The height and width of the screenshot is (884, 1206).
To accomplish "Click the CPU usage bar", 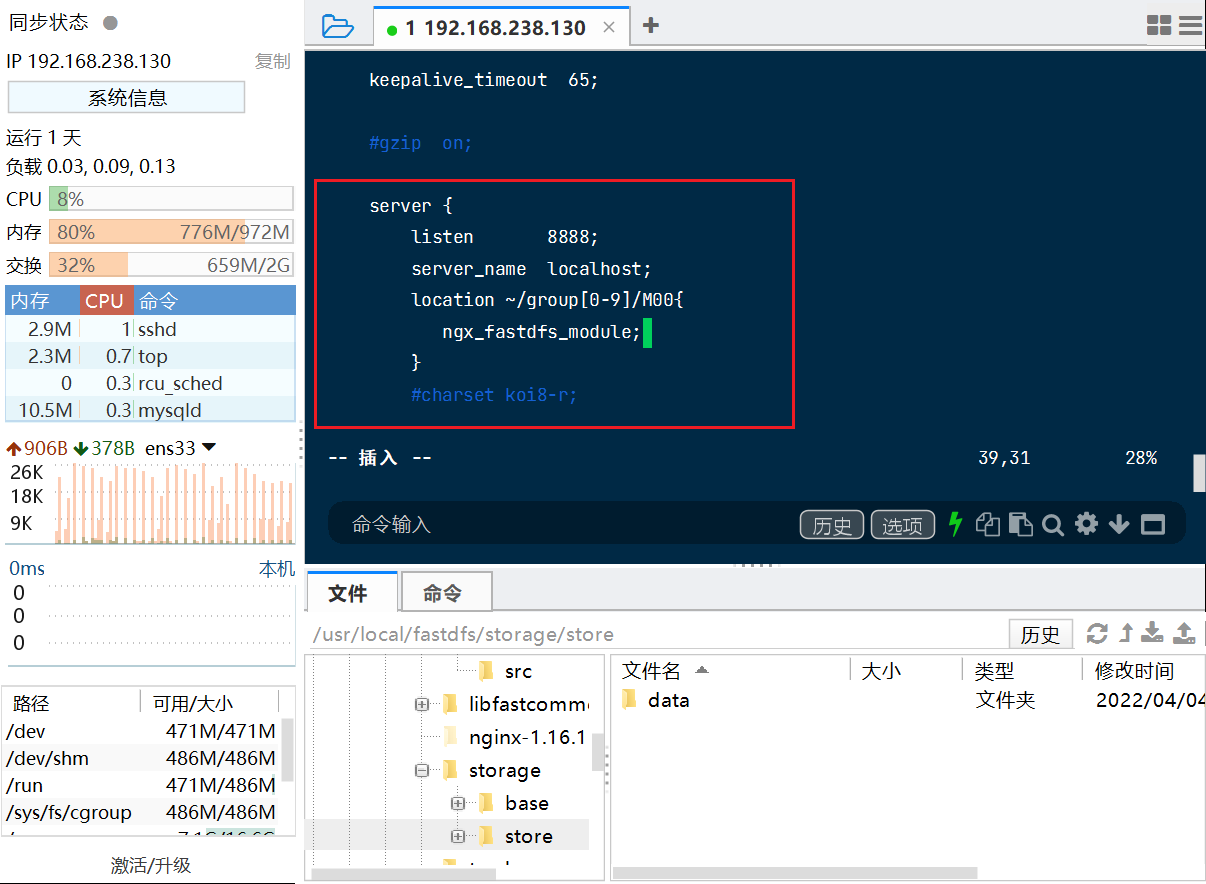I will pyautogui.click(x=171, y=199).
